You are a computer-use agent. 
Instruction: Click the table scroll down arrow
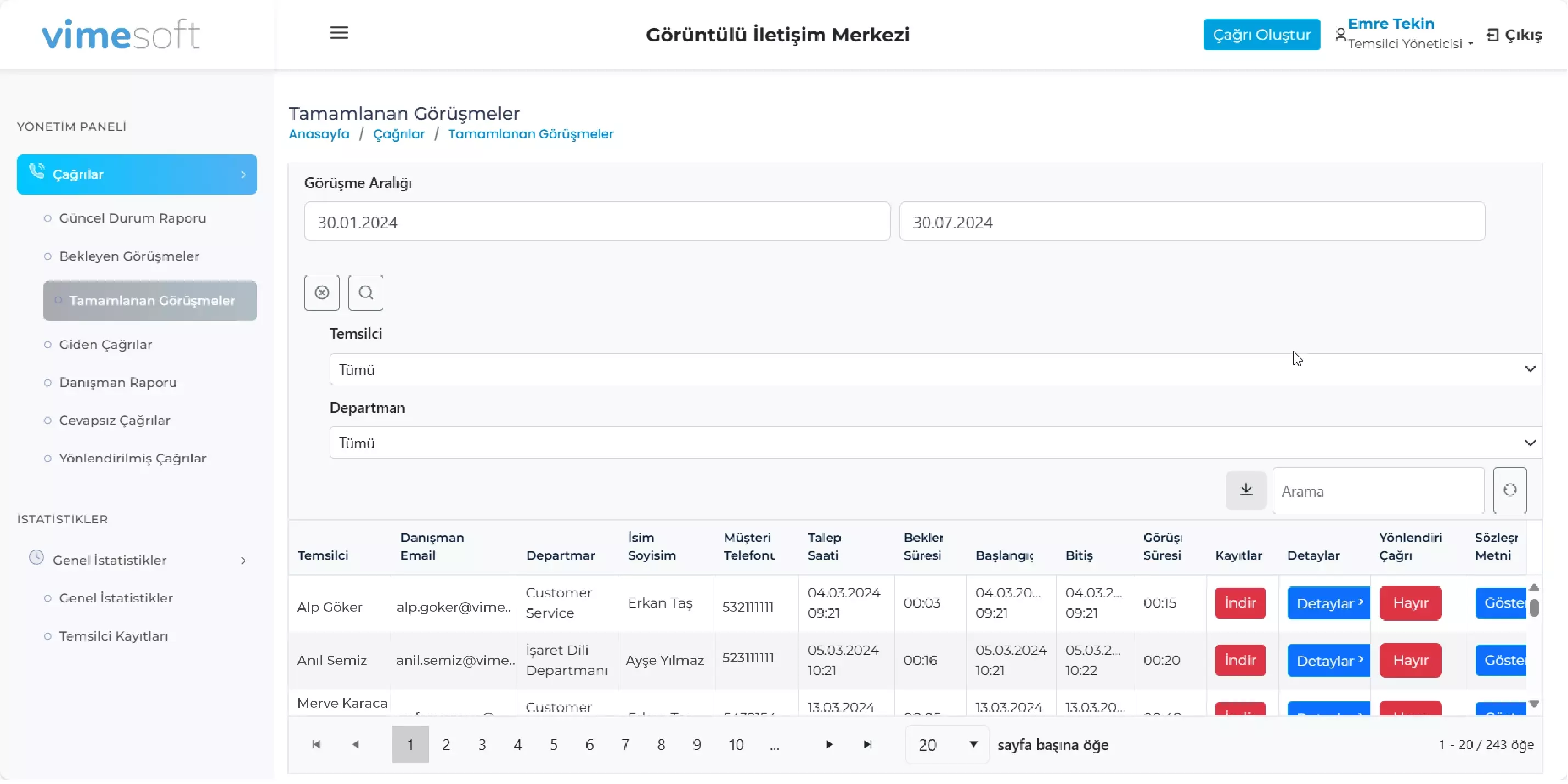pyautogui.click(x=1534, y=704)
